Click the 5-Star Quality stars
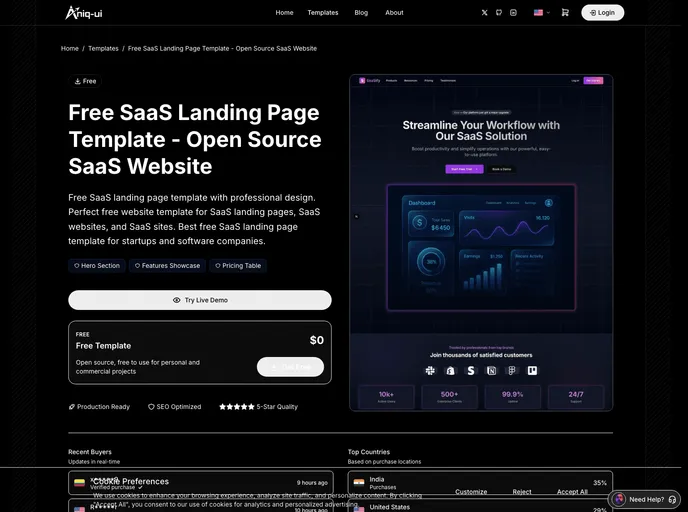Viewport: 688px width, 512px height. (x=237, y=407)
